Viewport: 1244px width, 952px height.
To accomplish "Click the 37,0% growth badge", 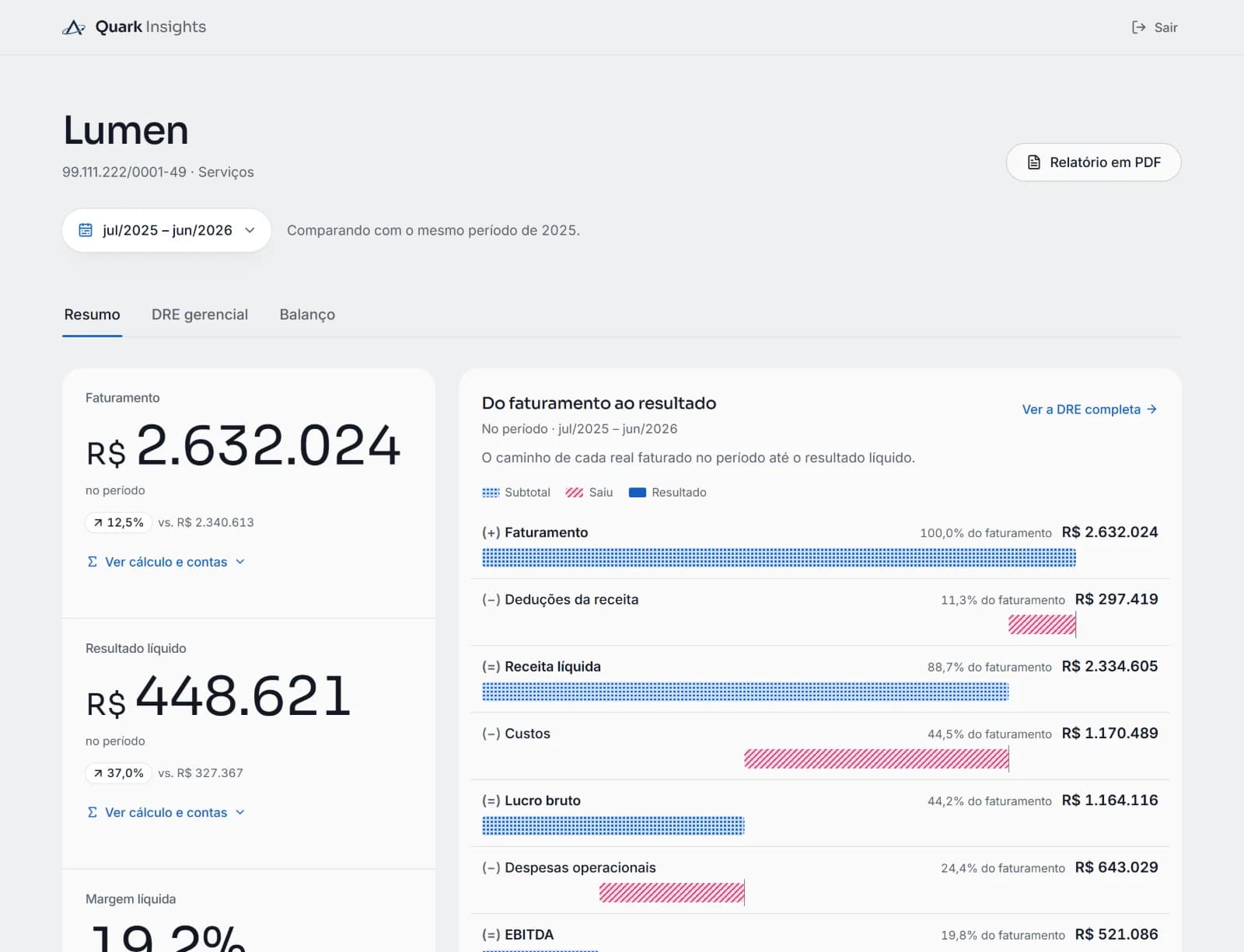I will point(118,772).
